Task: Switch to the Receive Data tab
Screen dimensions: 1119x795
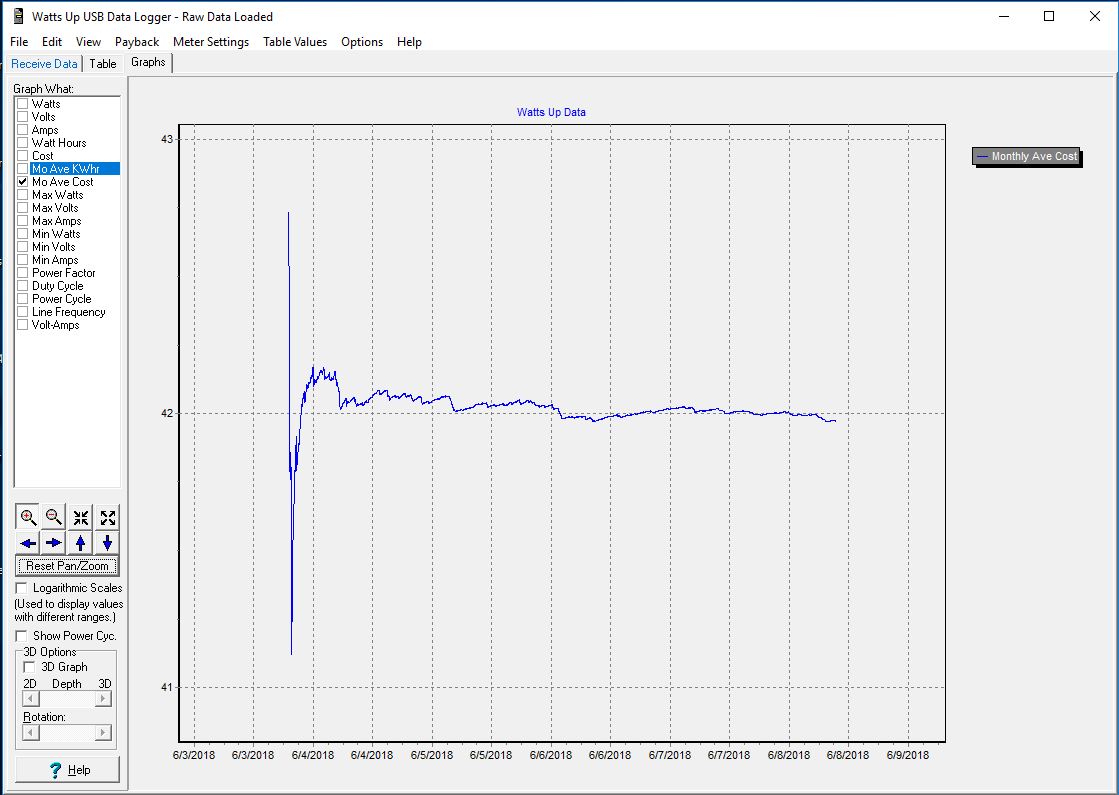Action: click(x=44, y=64)
